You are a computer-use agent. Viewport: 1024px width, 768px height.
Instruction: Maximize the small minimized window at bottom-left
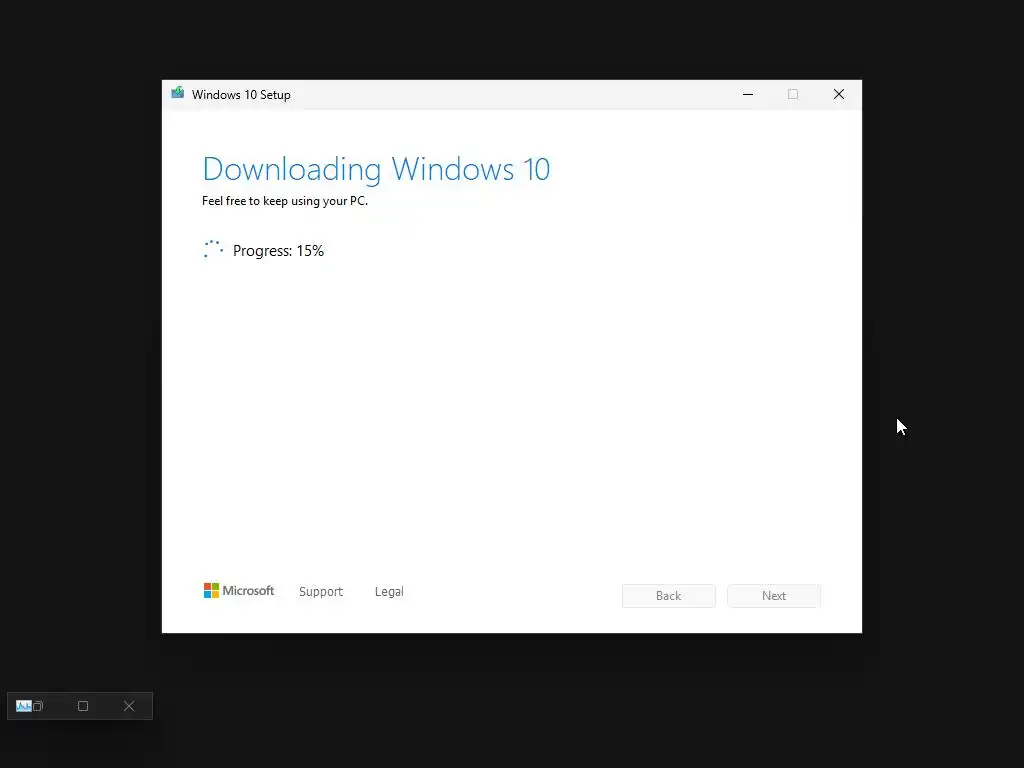point(83,706)
